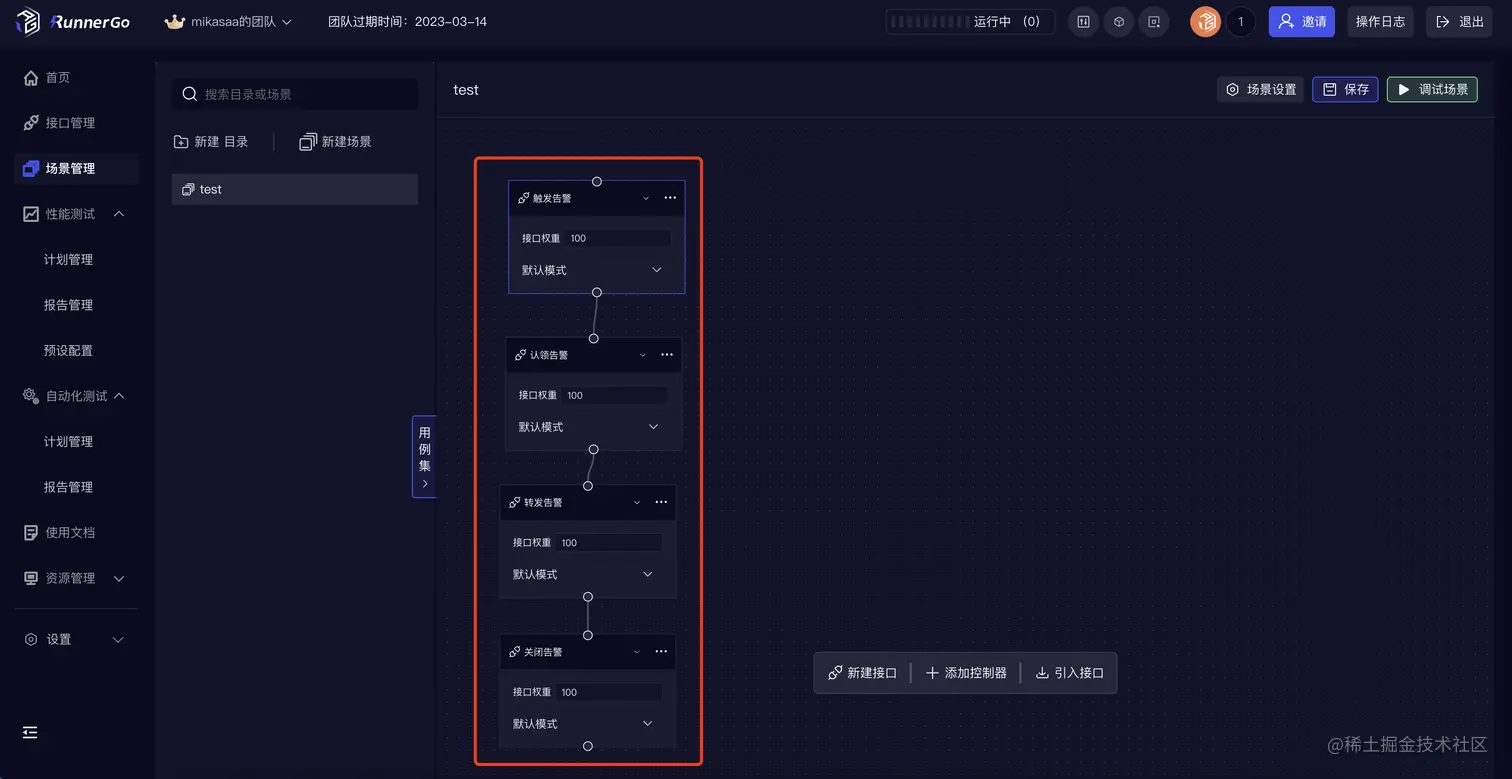Viewport: 1512px width, 779px height.
Task: Open 报告管理 under 性能测试
Action: point(68,305)
